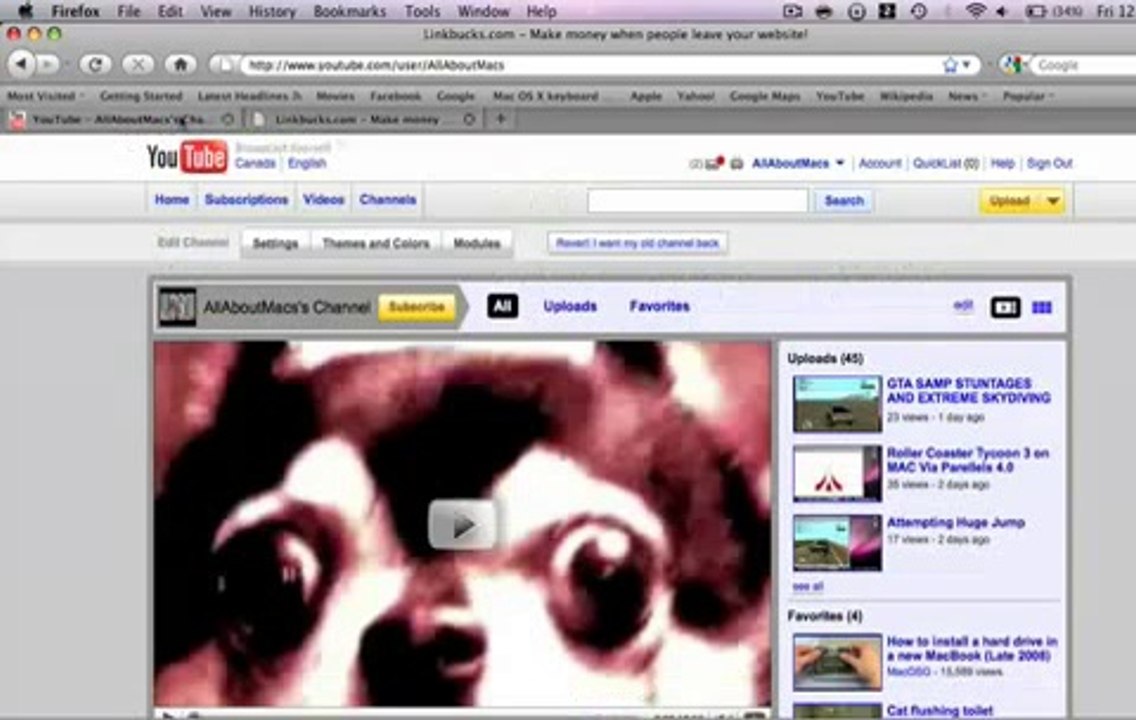Click the browser forward arrow button
The height and width of the screenshot is (720, 1136).
click(48, 64)
